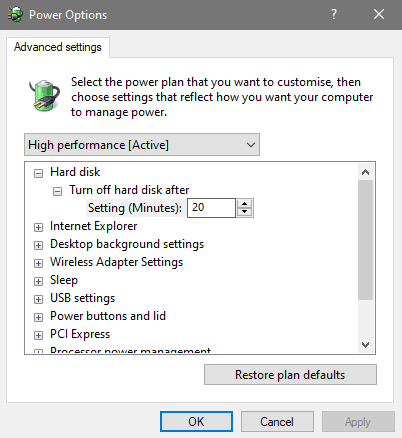
Task: Expand the USB settings node
Action: click(39, 299)
